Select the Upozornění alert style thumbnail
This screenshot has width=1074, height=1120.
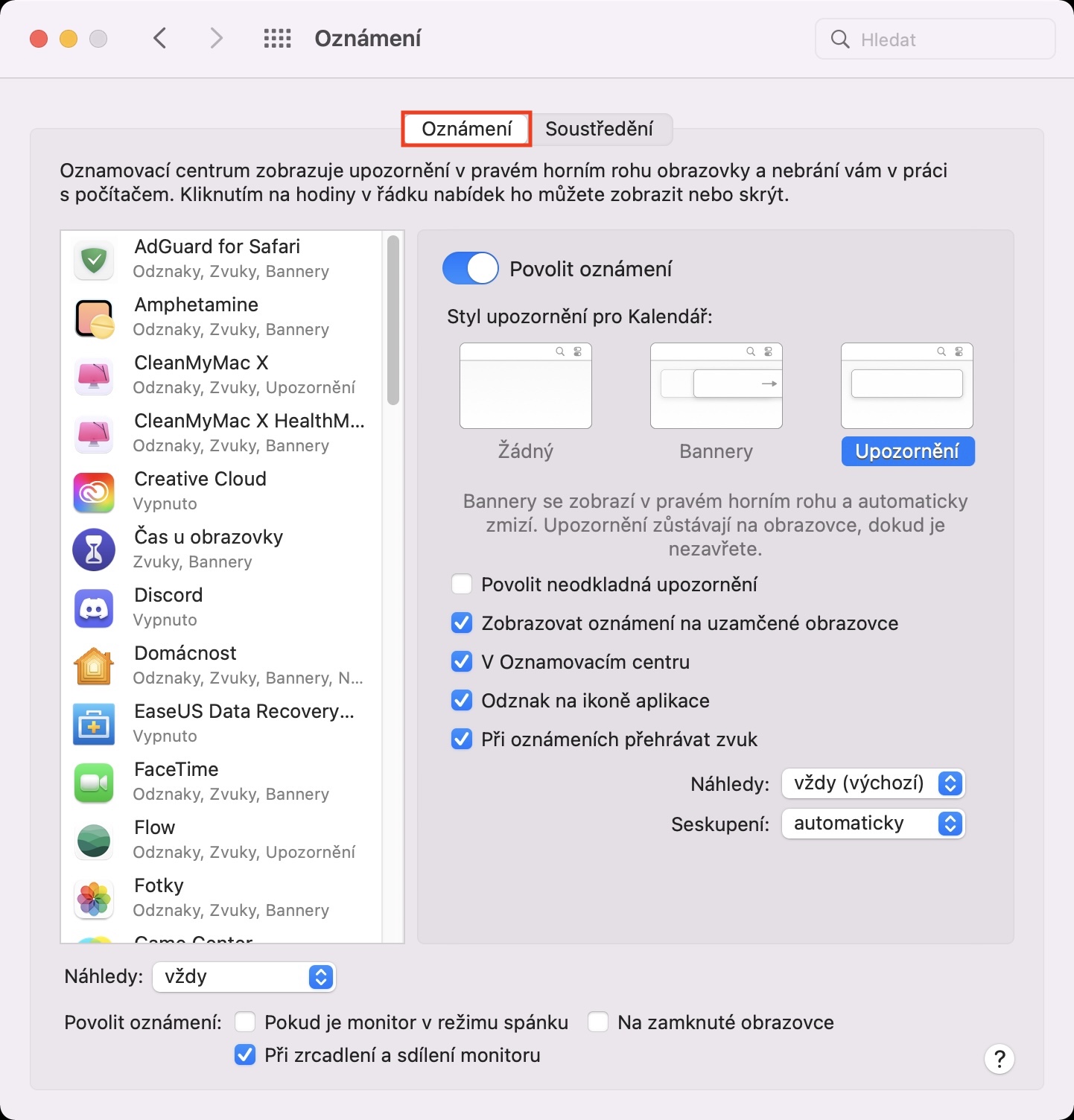(x=907, y=386)
